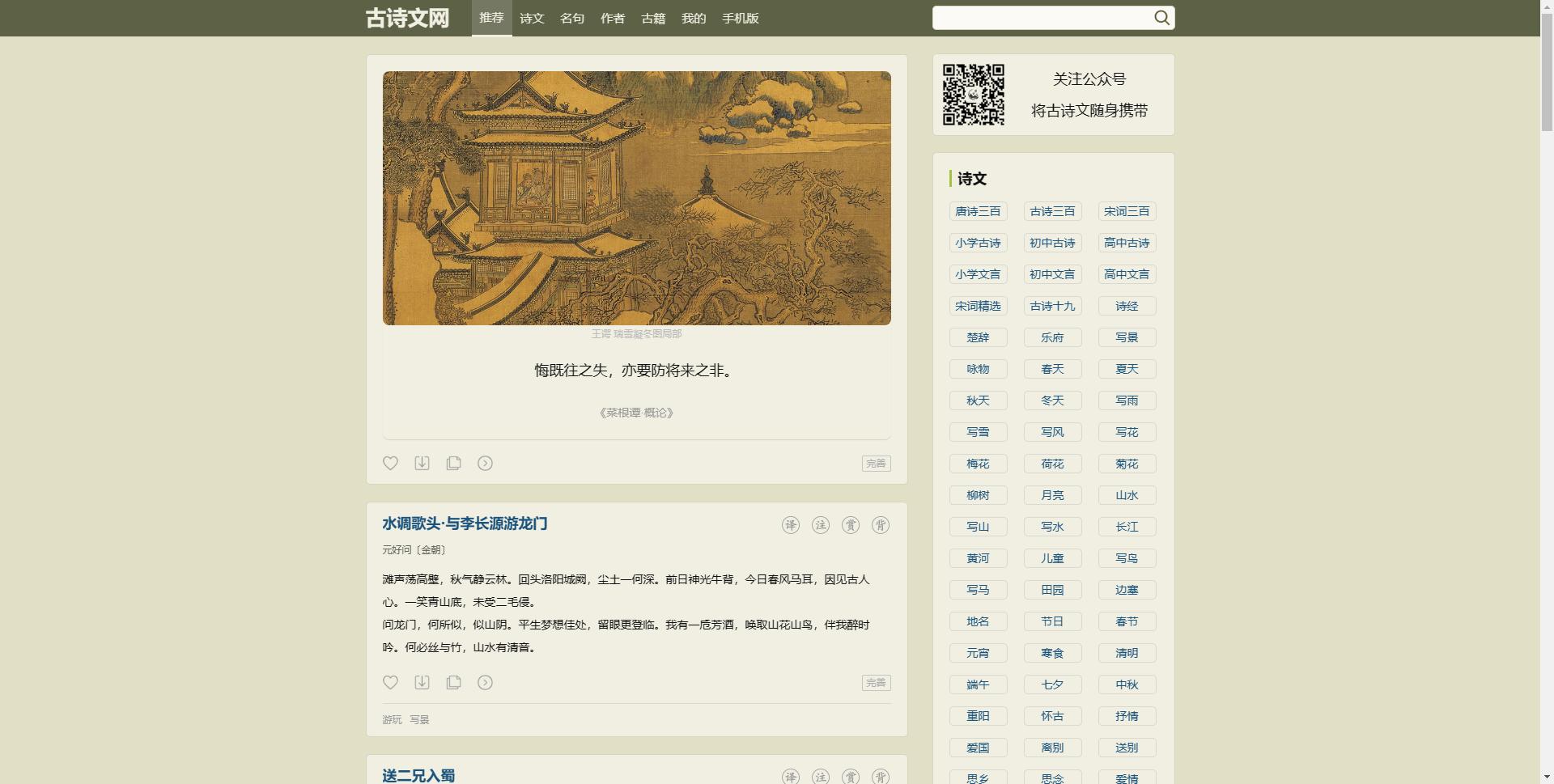Click the 背 (recite) icon beside 送二兄入蜀
Image resolution: width=1554 pixels, height=784 pixels.
tap(881, 776)
